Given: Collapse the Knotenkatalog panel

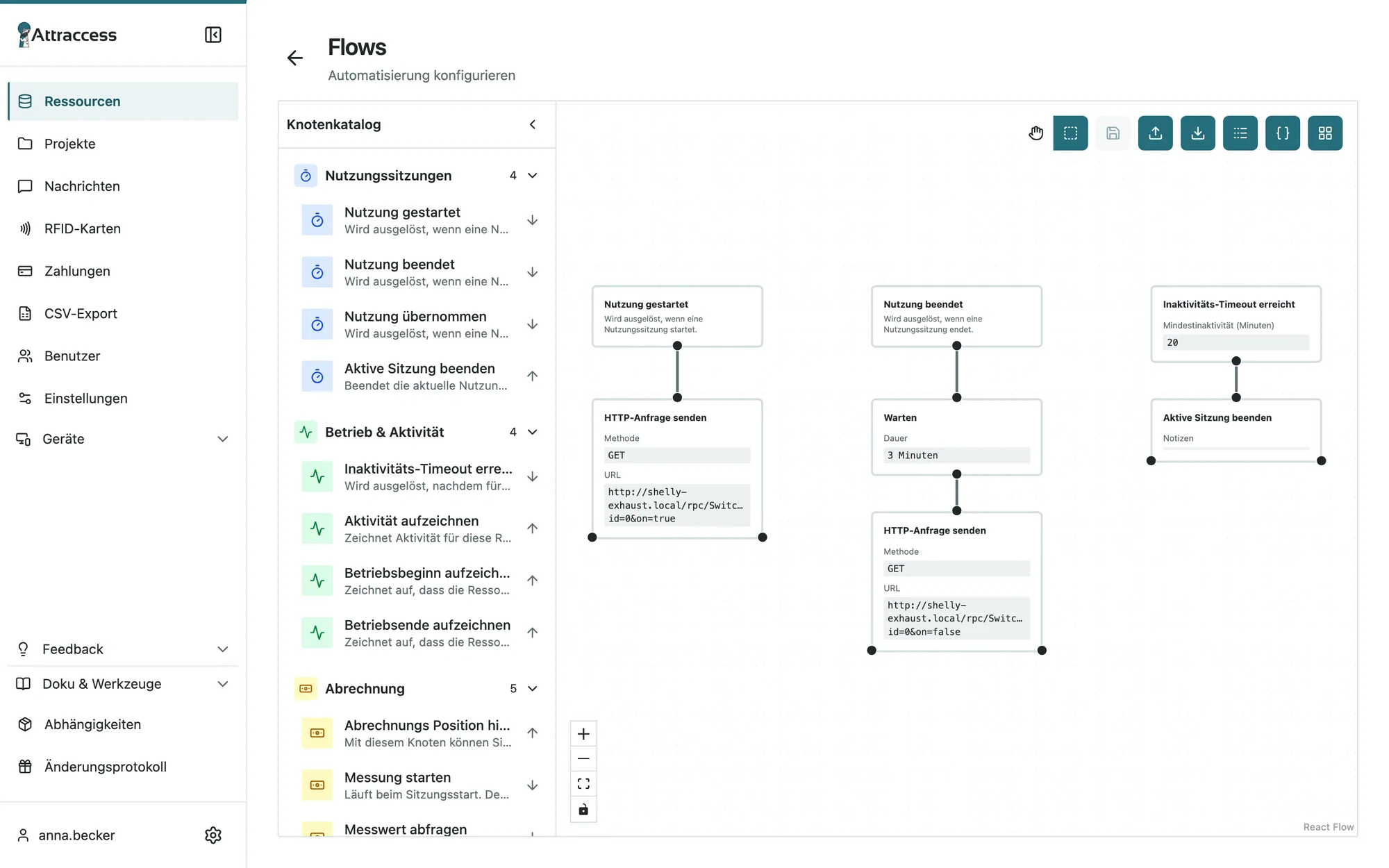Looking at the screenshot, I should click(533, 124).
